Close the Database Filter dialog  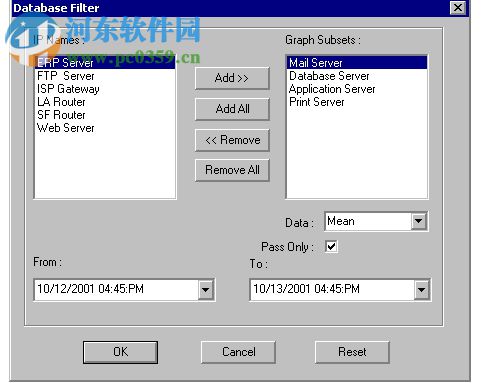tap(458, 7)
